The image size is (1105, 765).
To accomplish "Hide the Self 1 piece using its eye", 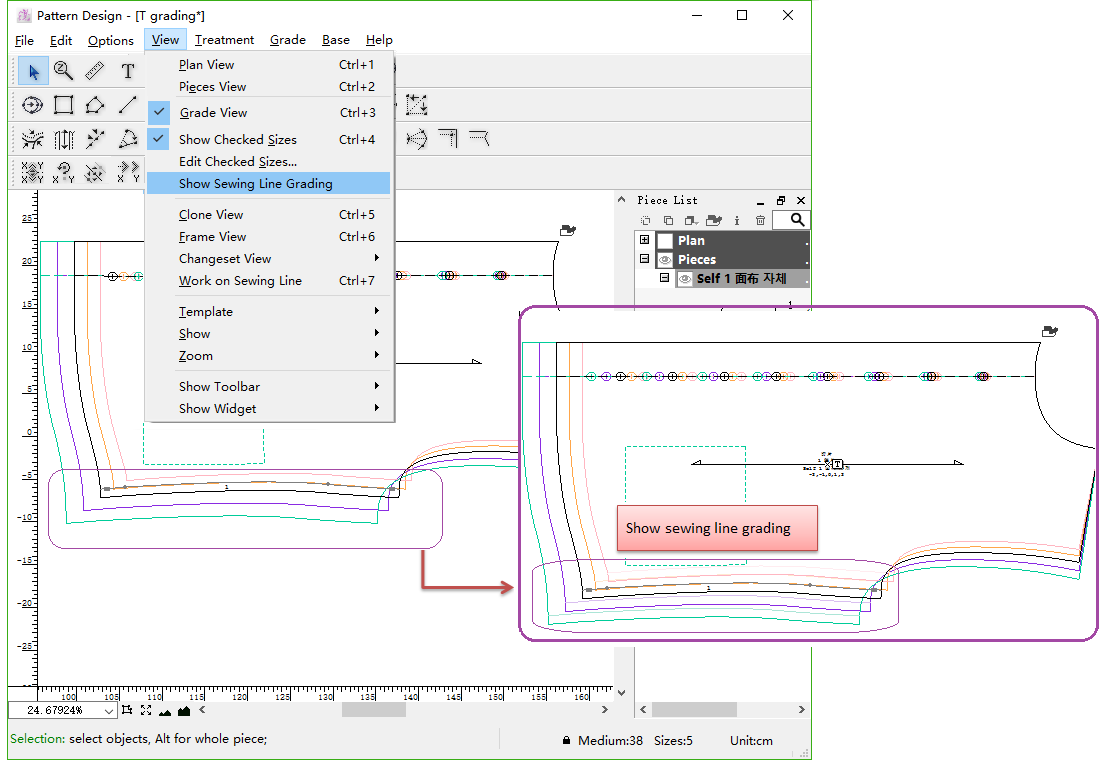I will click(x=685, y=279).
